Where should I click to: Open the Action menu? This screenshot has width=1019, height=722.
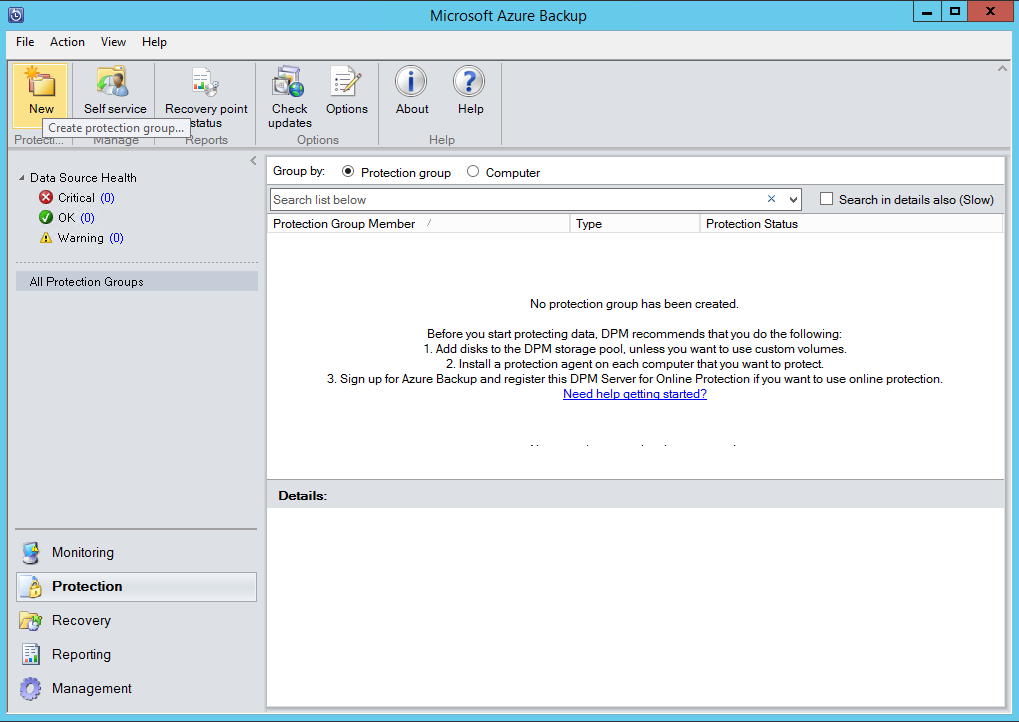67,42
